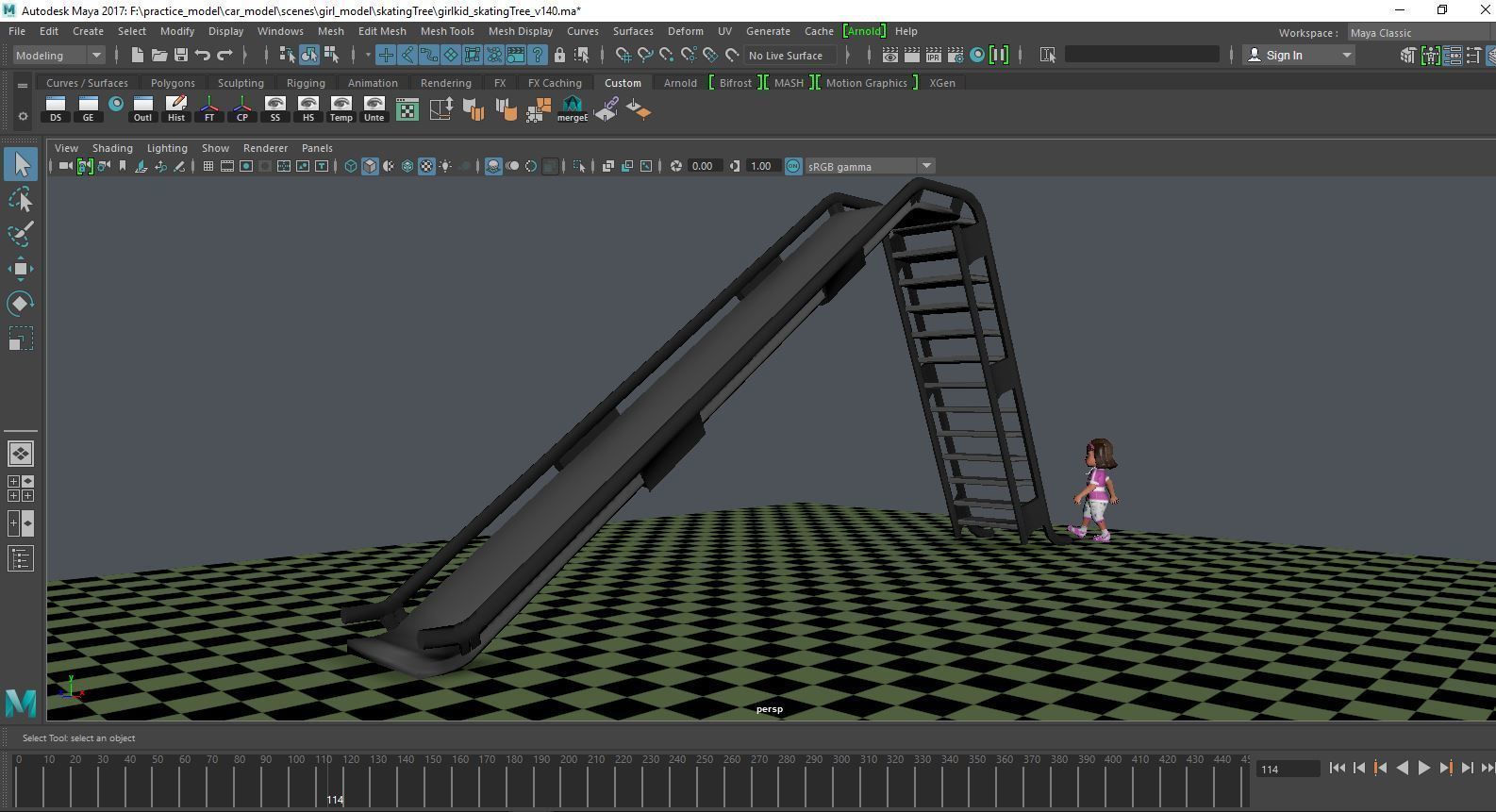This screenshot has height=812, width=1496.
Task: Toggle textured display in viewport
Action: [x=426, y=166]
